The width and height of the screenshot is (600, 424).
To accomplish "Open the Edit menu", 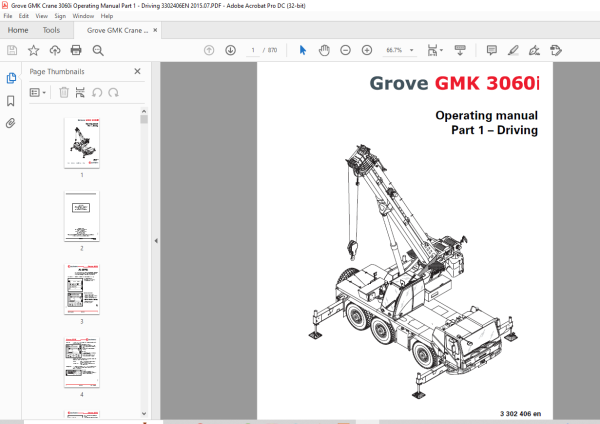I will pos(24,16).
